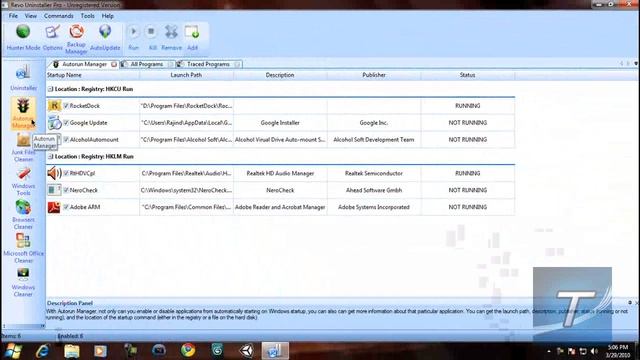Sort by Launch Path column header

[x=186, y=75]
